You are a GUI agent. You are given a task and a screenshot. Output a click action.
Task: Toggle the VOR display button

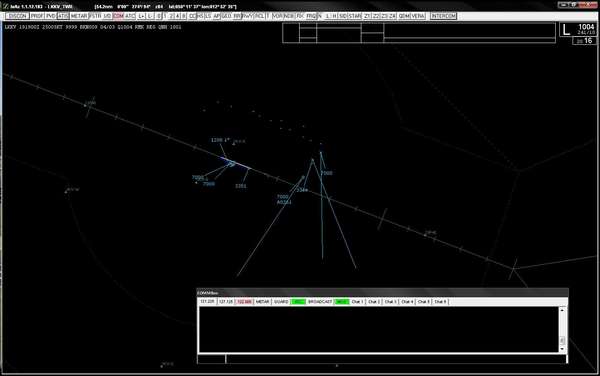coord(277,16)
